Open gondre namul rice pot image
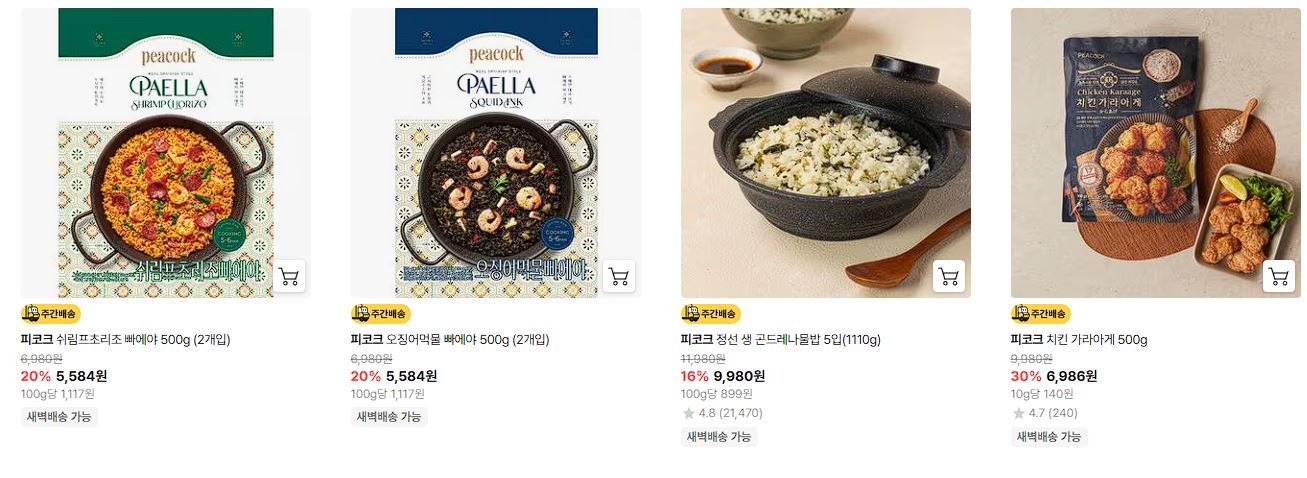Screen dimensions: 1307x478 click(x=826, y=153)
